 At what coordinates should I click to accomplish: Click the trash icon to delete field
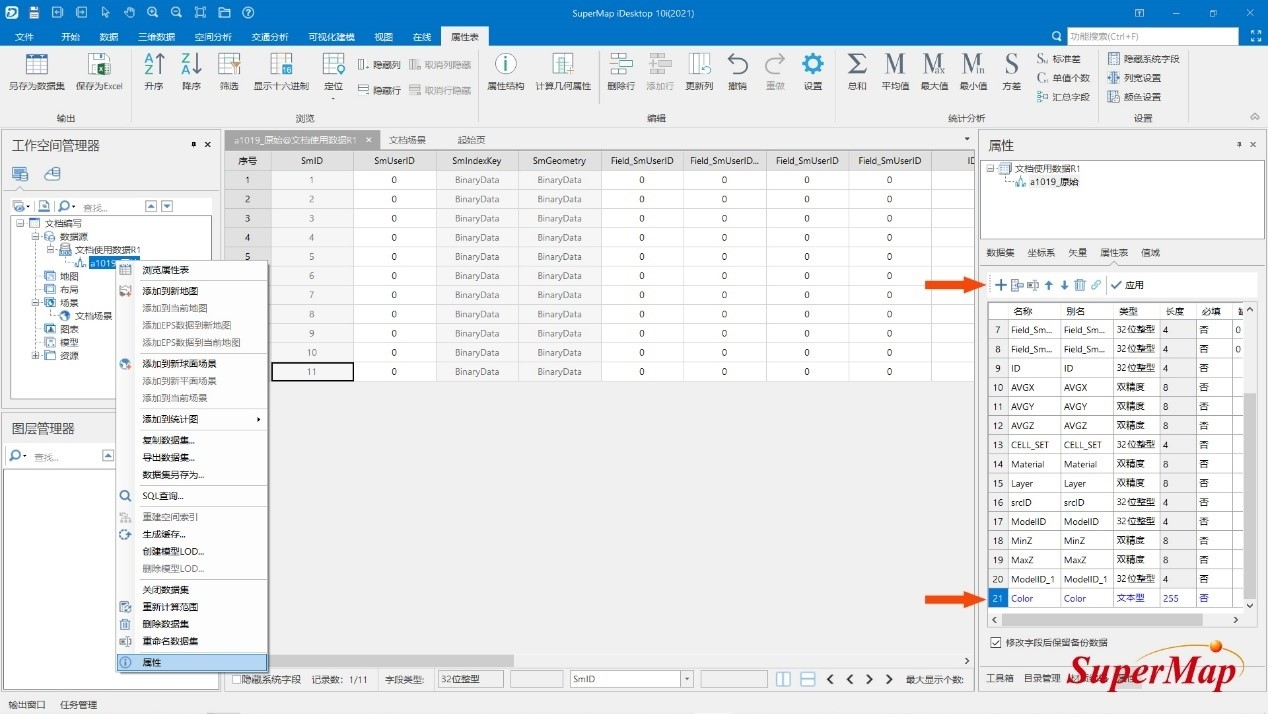(x=1080, y=285)
